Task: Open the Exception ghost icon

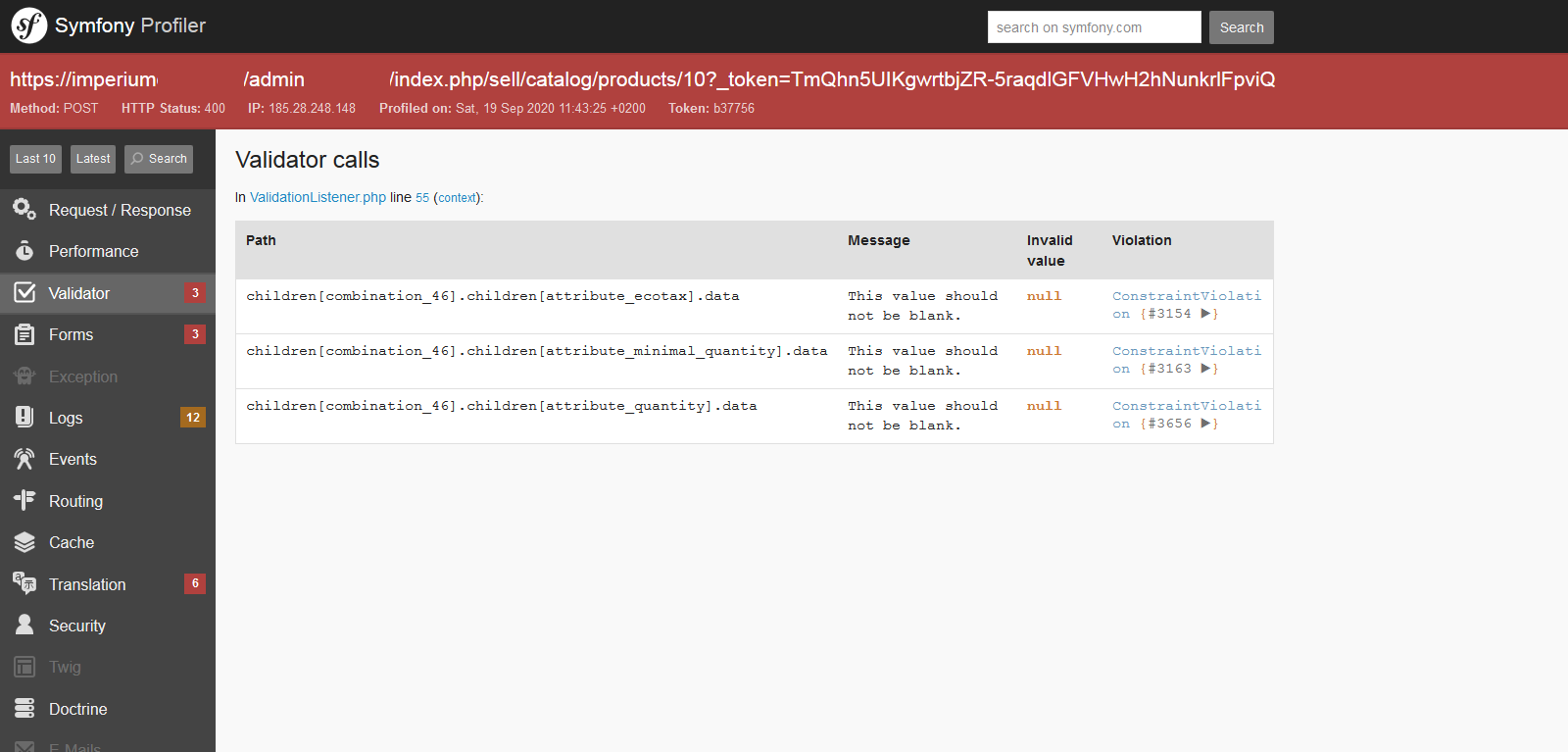Action: 24,376
